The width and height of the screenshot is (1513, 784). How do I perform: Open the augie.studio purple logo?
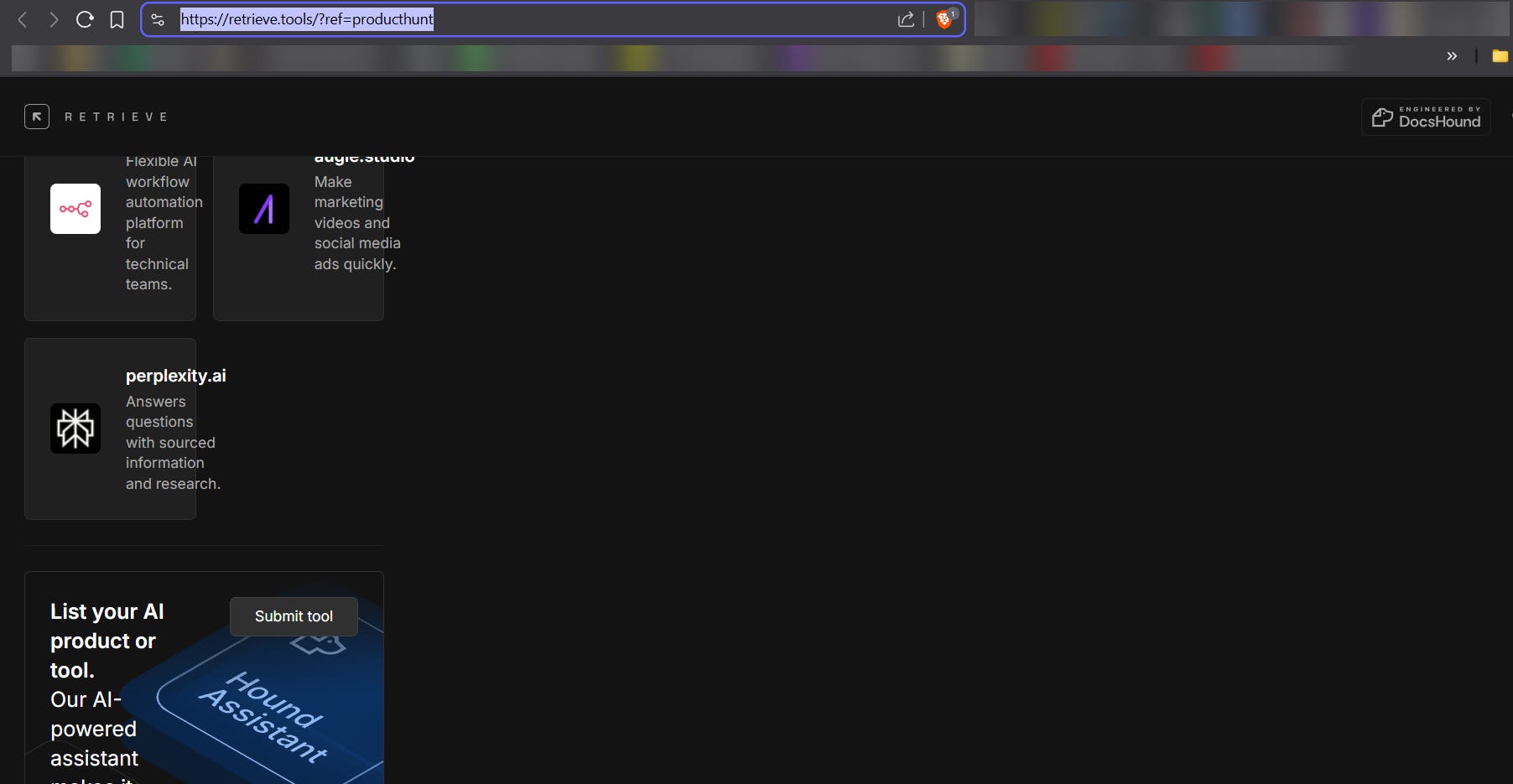tap(264, 209)
